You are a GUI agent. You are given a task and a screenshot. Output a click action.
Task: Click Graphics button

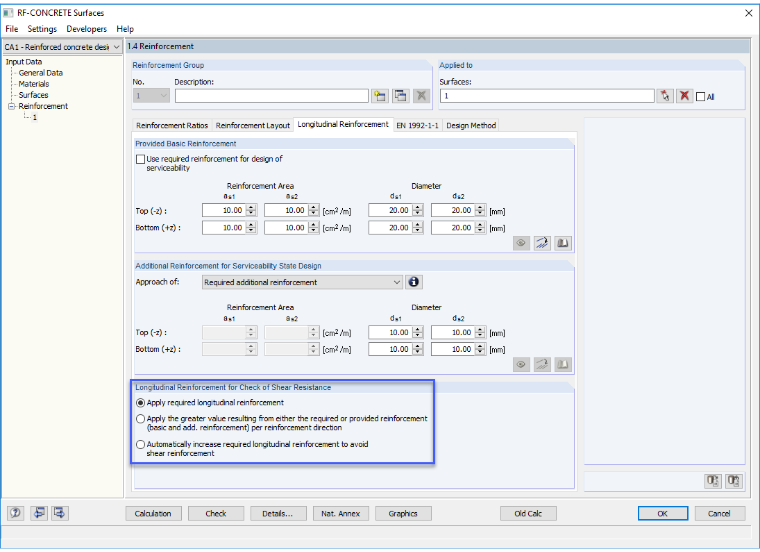coord(403,514)
